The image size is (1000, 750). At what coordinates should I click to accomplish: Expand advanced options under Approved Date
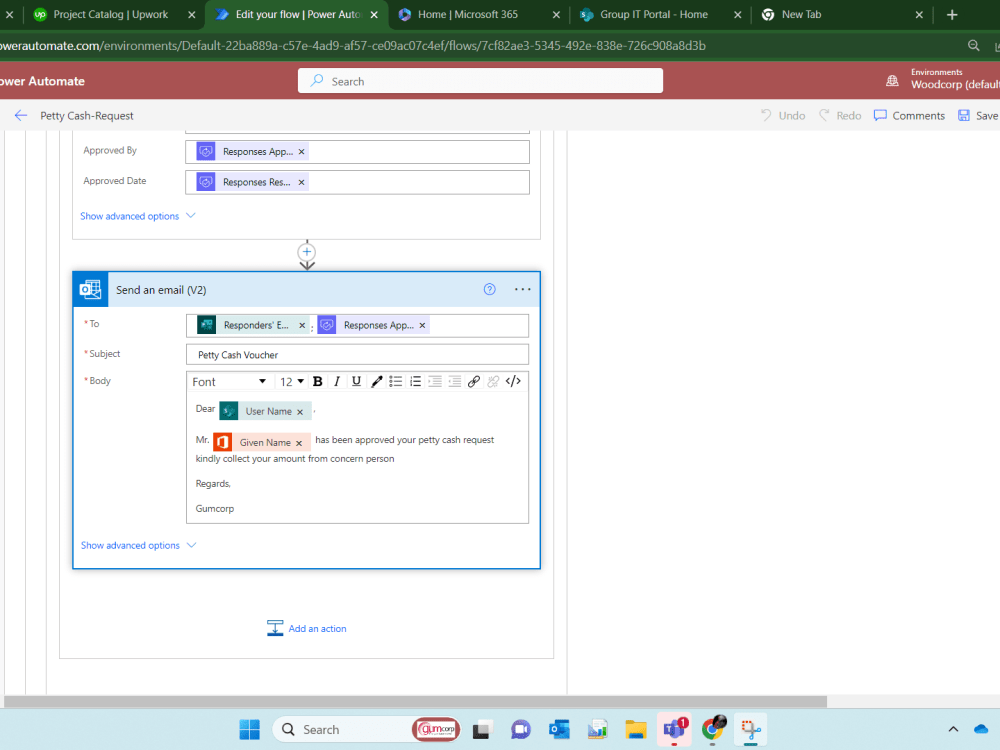tap(138, 216)
